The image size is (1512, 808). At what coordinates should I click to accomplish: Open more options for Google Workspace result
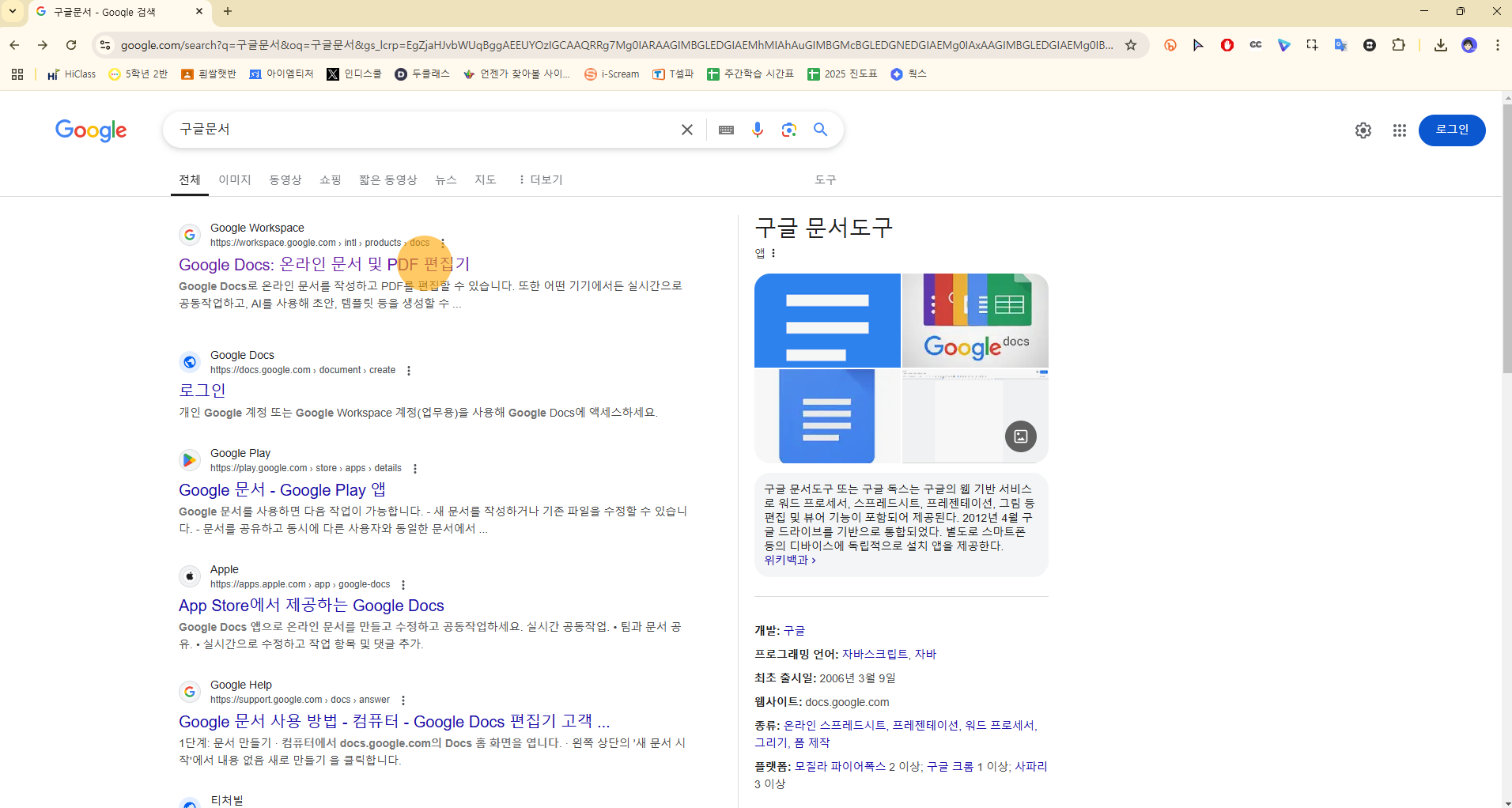coord(443,243)
